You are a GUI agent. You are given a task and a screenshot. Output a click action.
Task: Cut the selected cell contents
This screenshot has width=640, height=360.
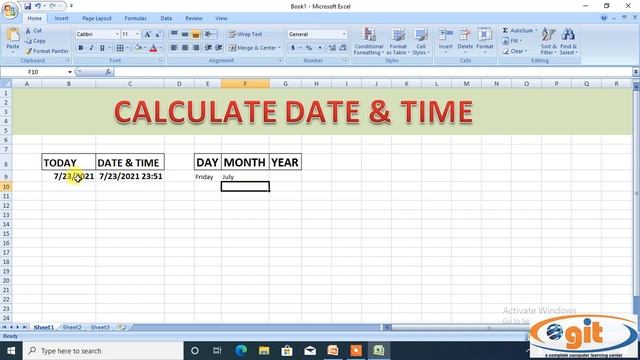33,31
